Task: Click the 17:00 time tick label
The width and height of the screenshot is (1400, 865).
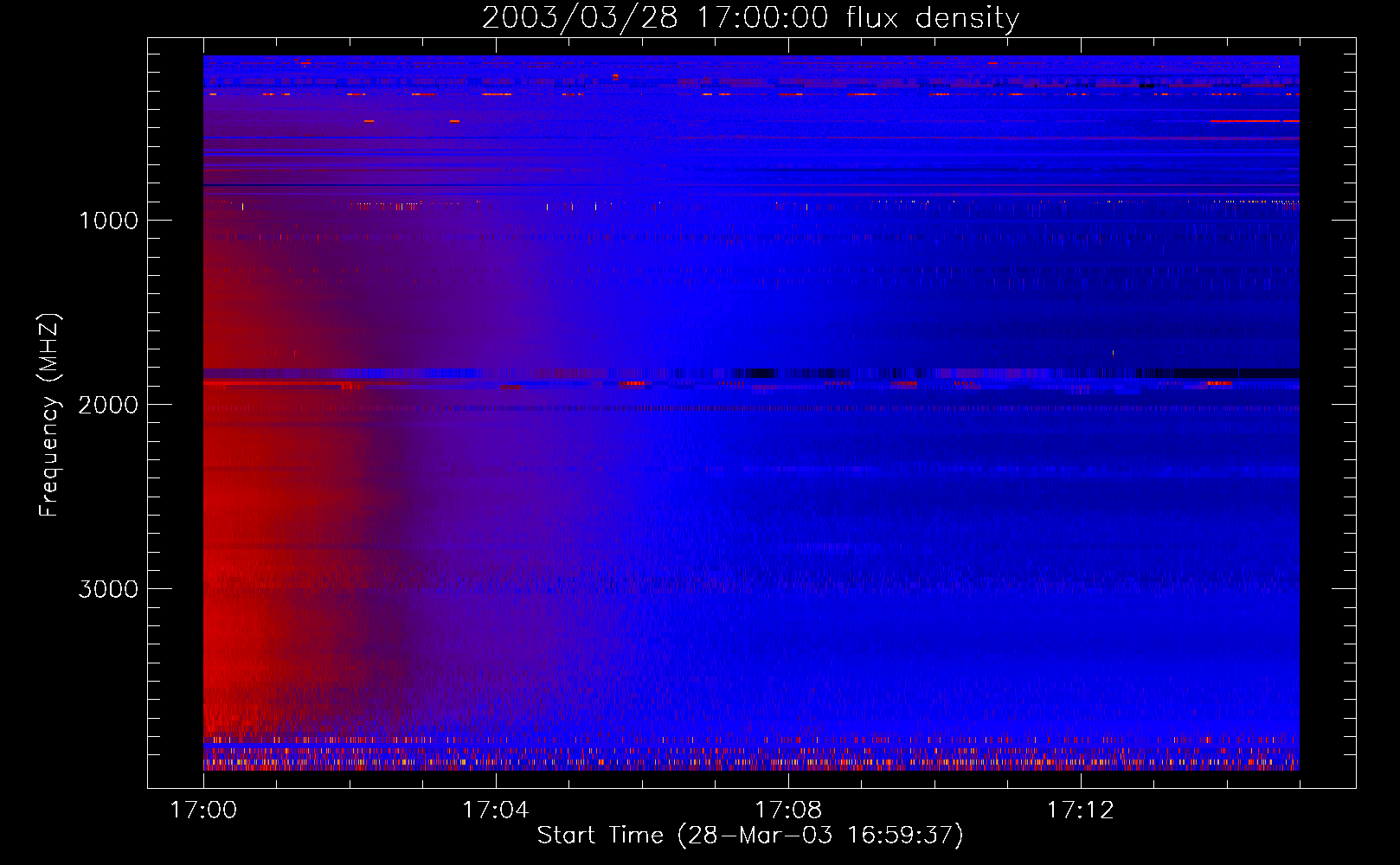Action: click(203, 811)
